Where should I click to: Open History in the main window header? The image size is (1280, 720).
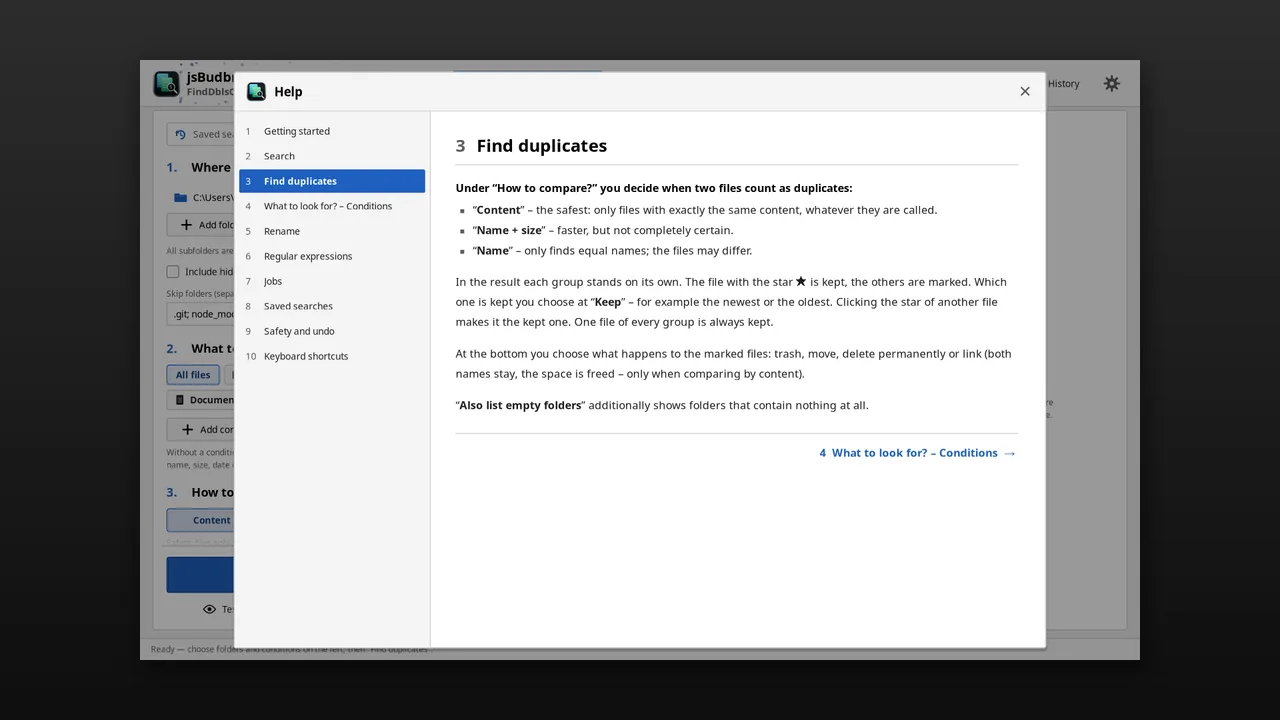[x=1063, y=84]
